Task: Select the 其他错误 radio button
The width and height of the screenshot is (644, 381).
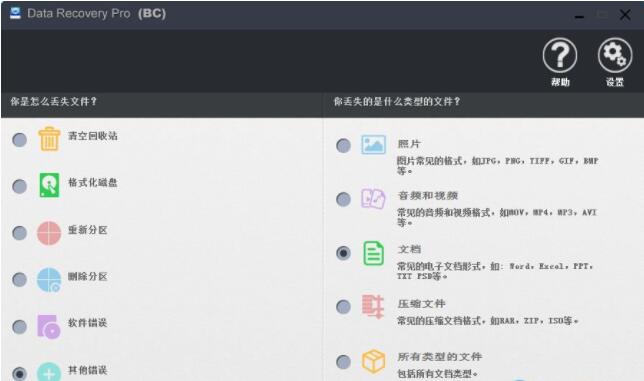Action: pos(19,373)
